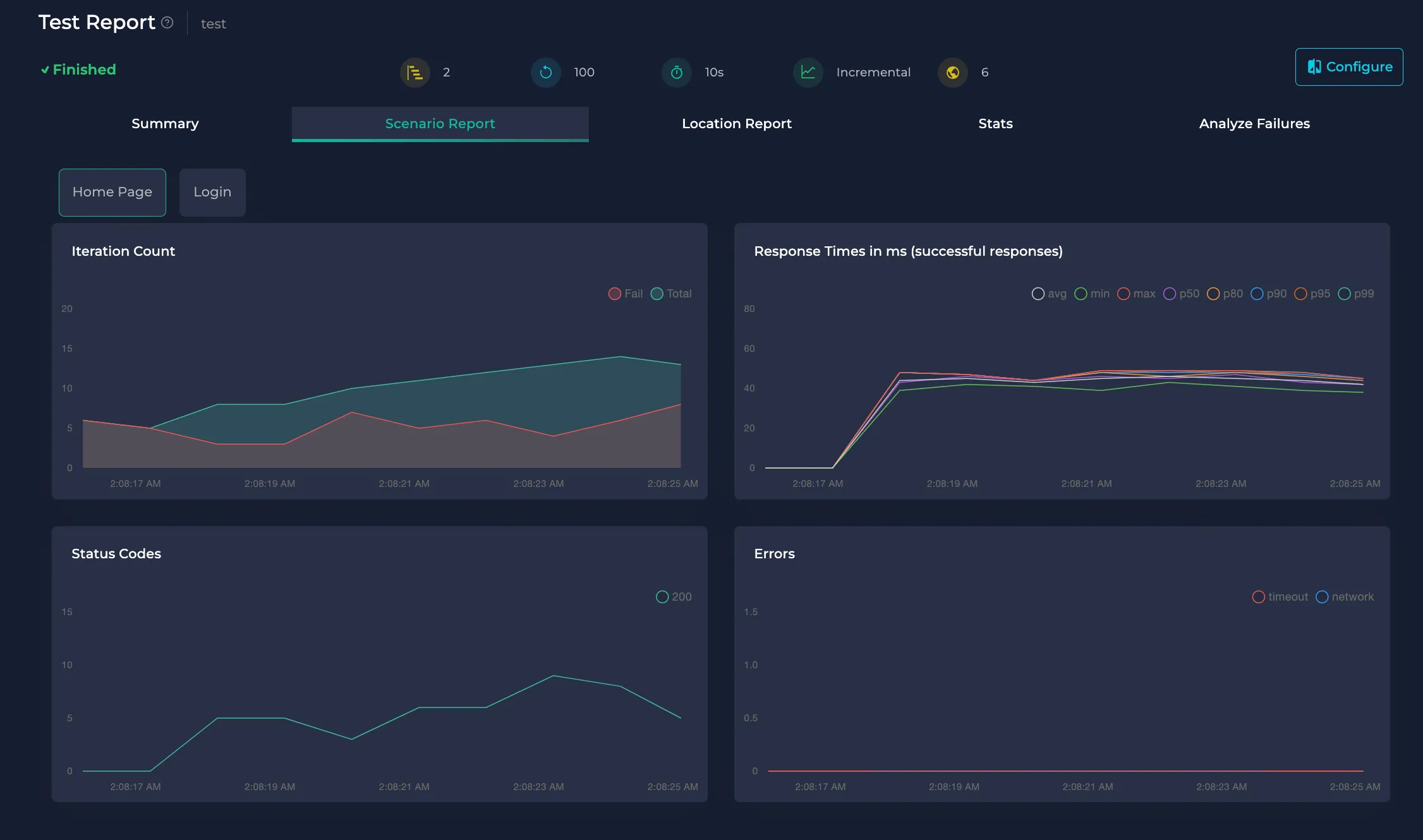This screenshot has width=1423, height=840.
Task: Click the Iteration Count chart title
Action: 123,251
